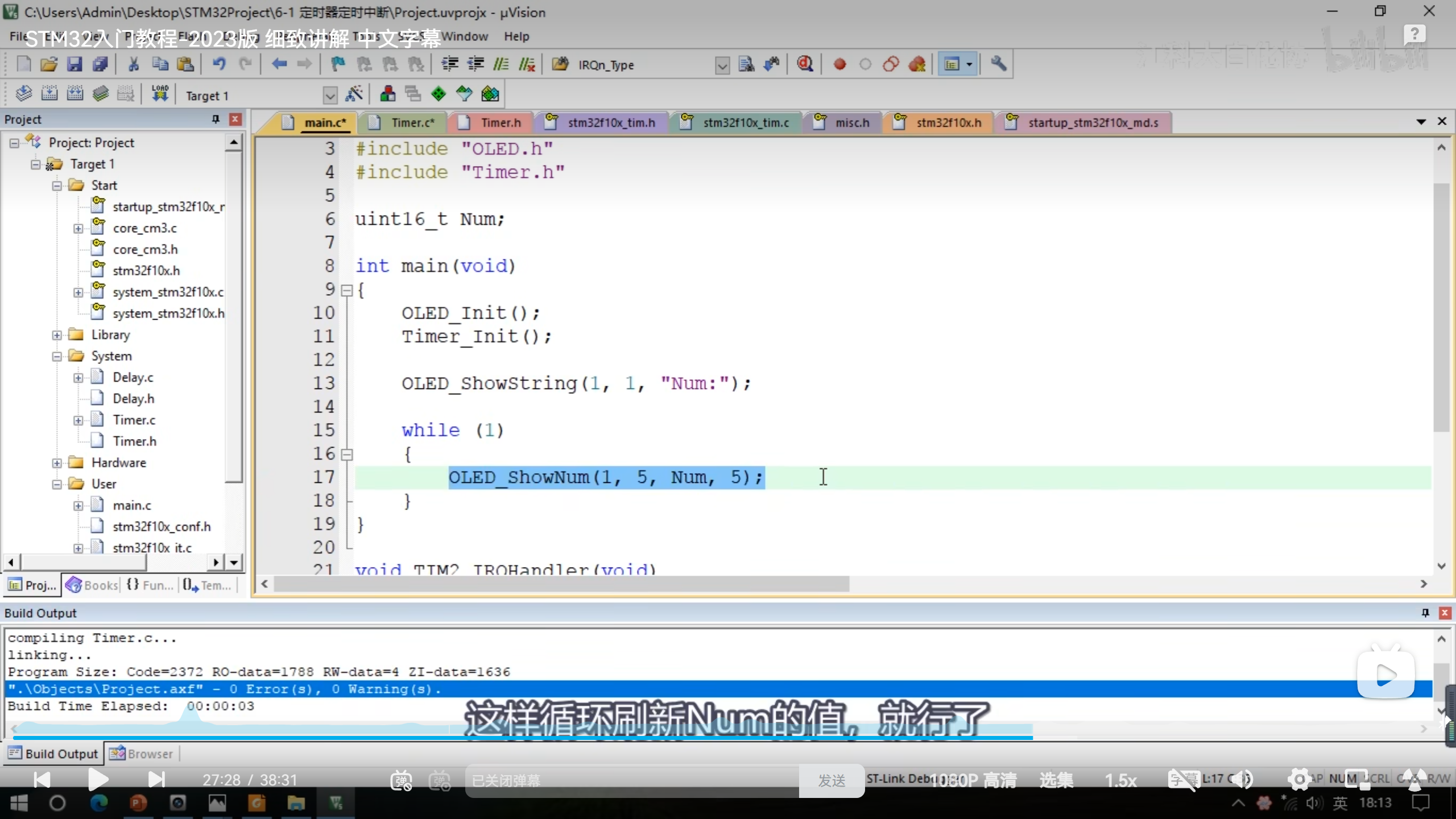Expand the Hardware folder
The height and width of the screenshot is (819, 1456).
click(57, 463)
